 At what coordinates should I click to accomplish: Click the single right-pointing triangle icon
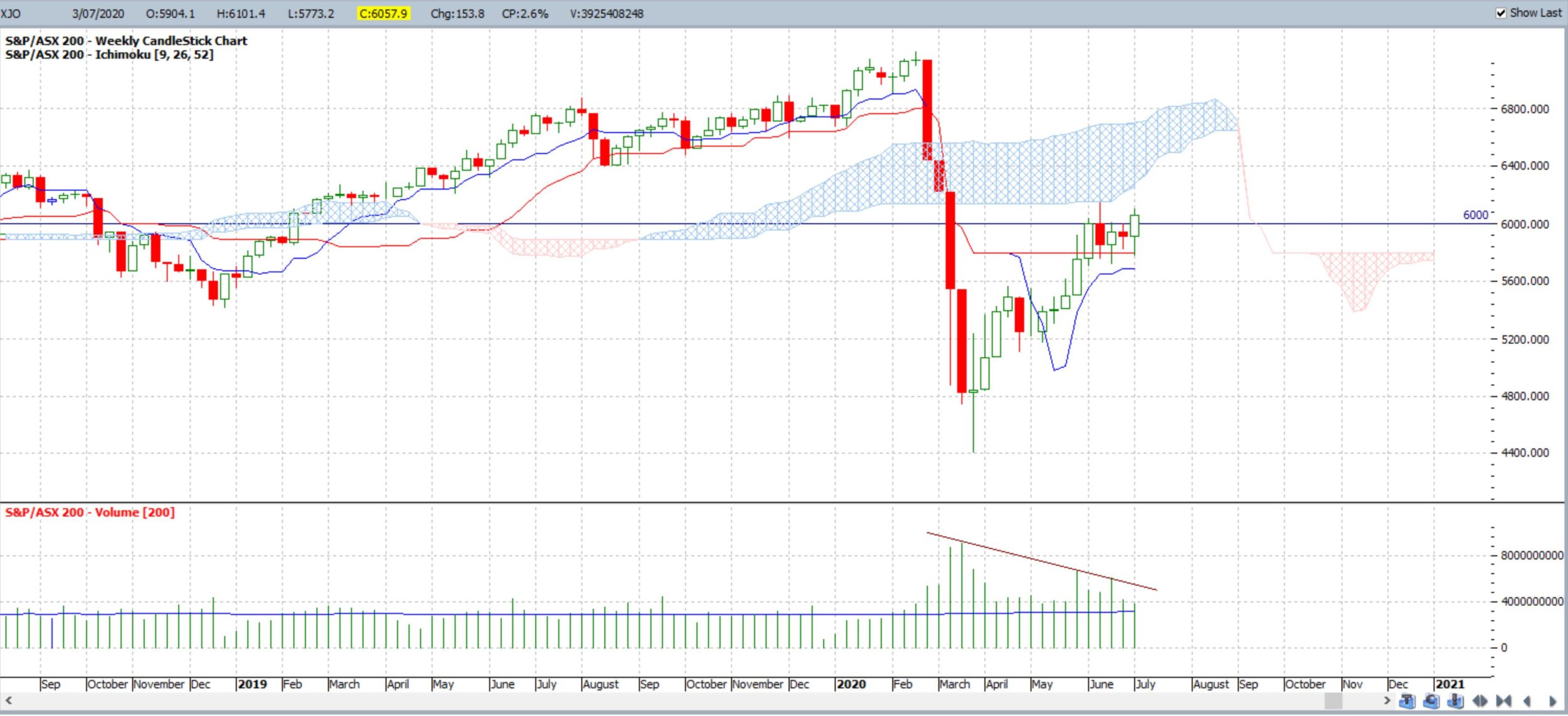point(1552,701)
